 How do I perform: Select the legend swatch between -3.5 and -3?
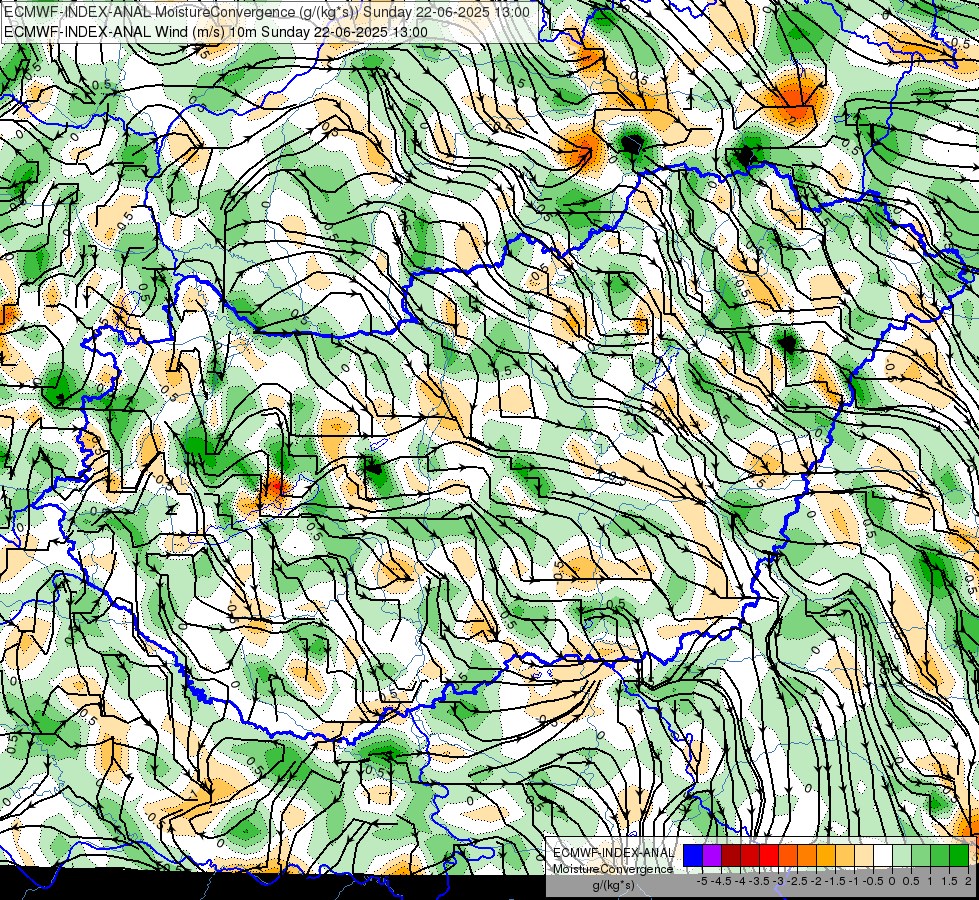click(769, 856)
